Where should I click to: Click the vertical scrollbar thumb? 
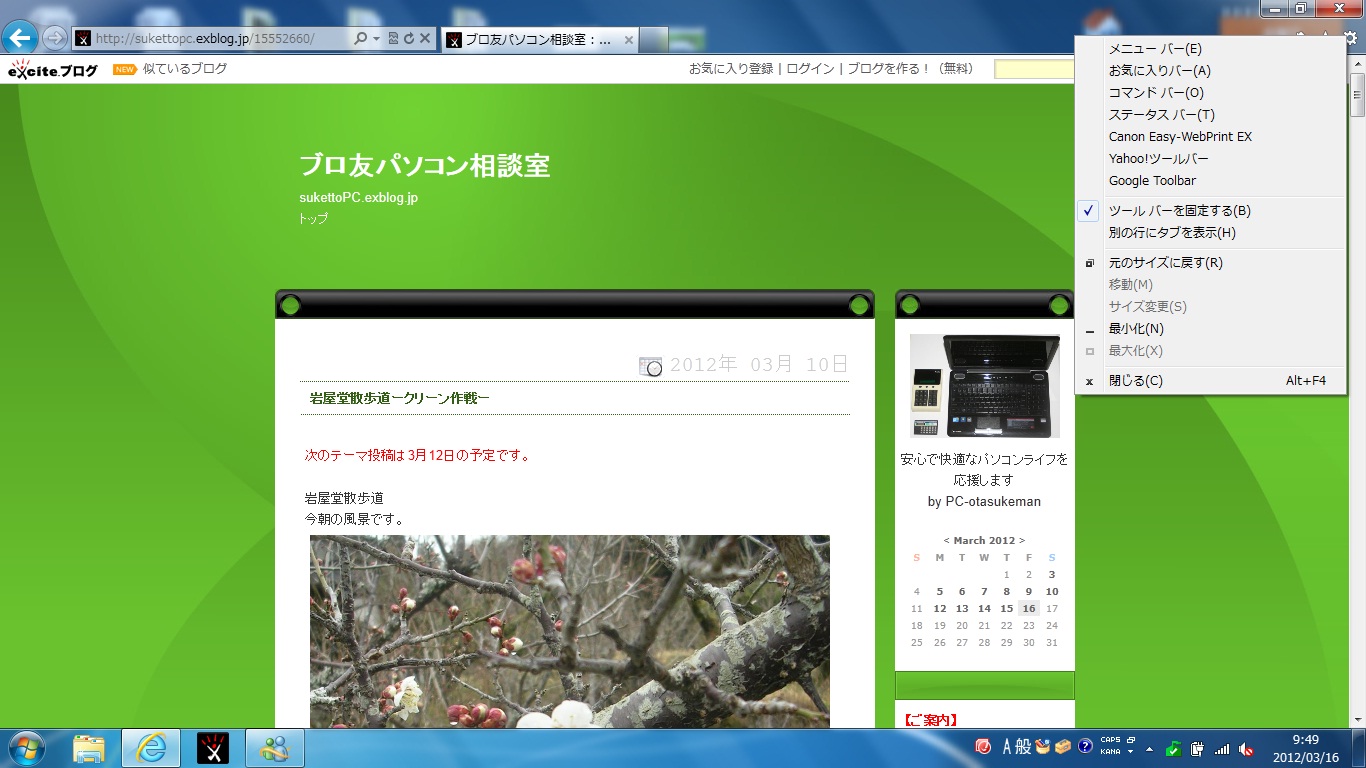1357,97
